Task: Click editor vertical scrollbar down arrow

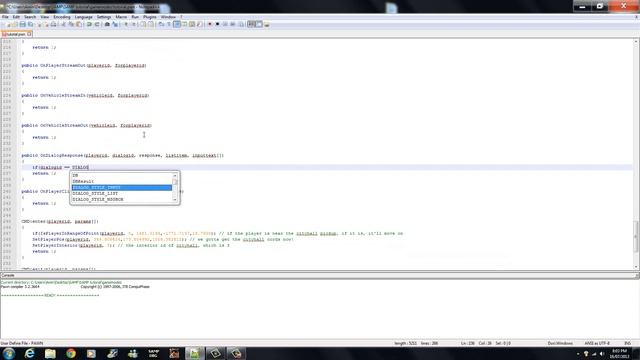Action: click(636, 267)
